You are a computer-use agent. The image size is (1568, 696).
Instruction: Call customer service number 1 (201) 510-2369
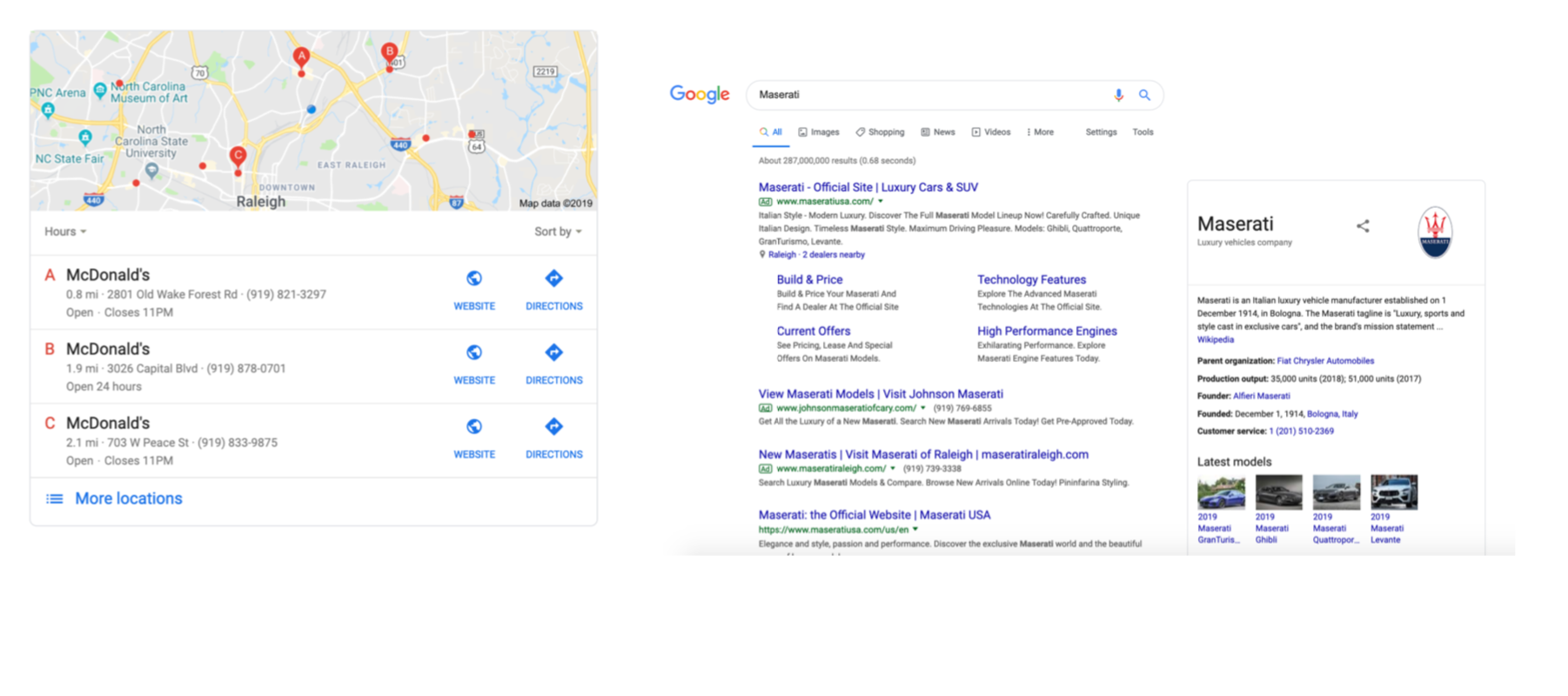click(x=1301, y=432)
